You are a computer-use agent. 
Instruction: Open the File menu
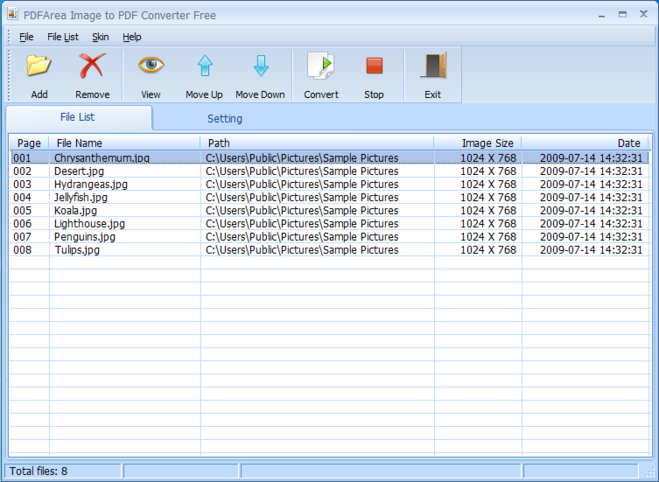26,37
